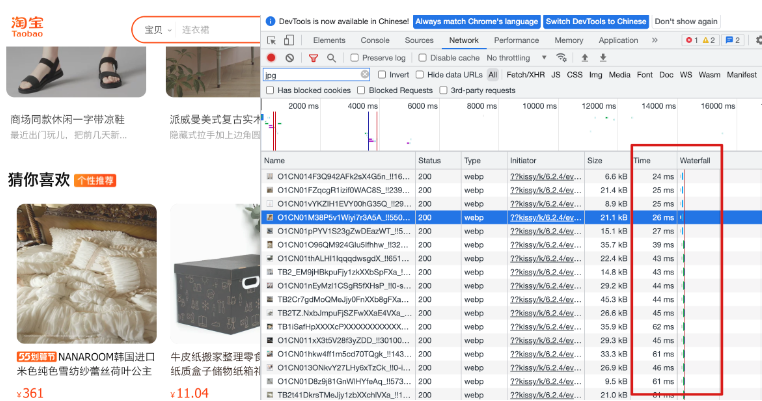Screen dimensions: 762x401
Task: Clear the network log
Action: click(290, 58)
